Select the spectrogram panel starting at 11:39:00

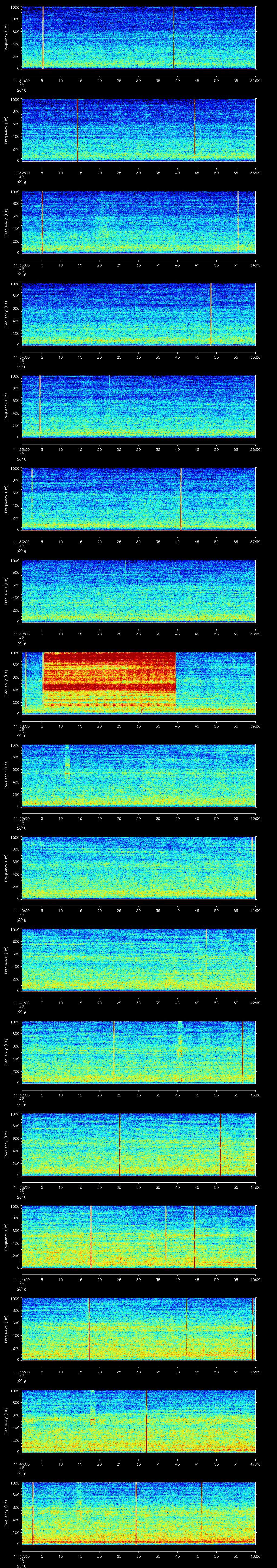(138, 775)
